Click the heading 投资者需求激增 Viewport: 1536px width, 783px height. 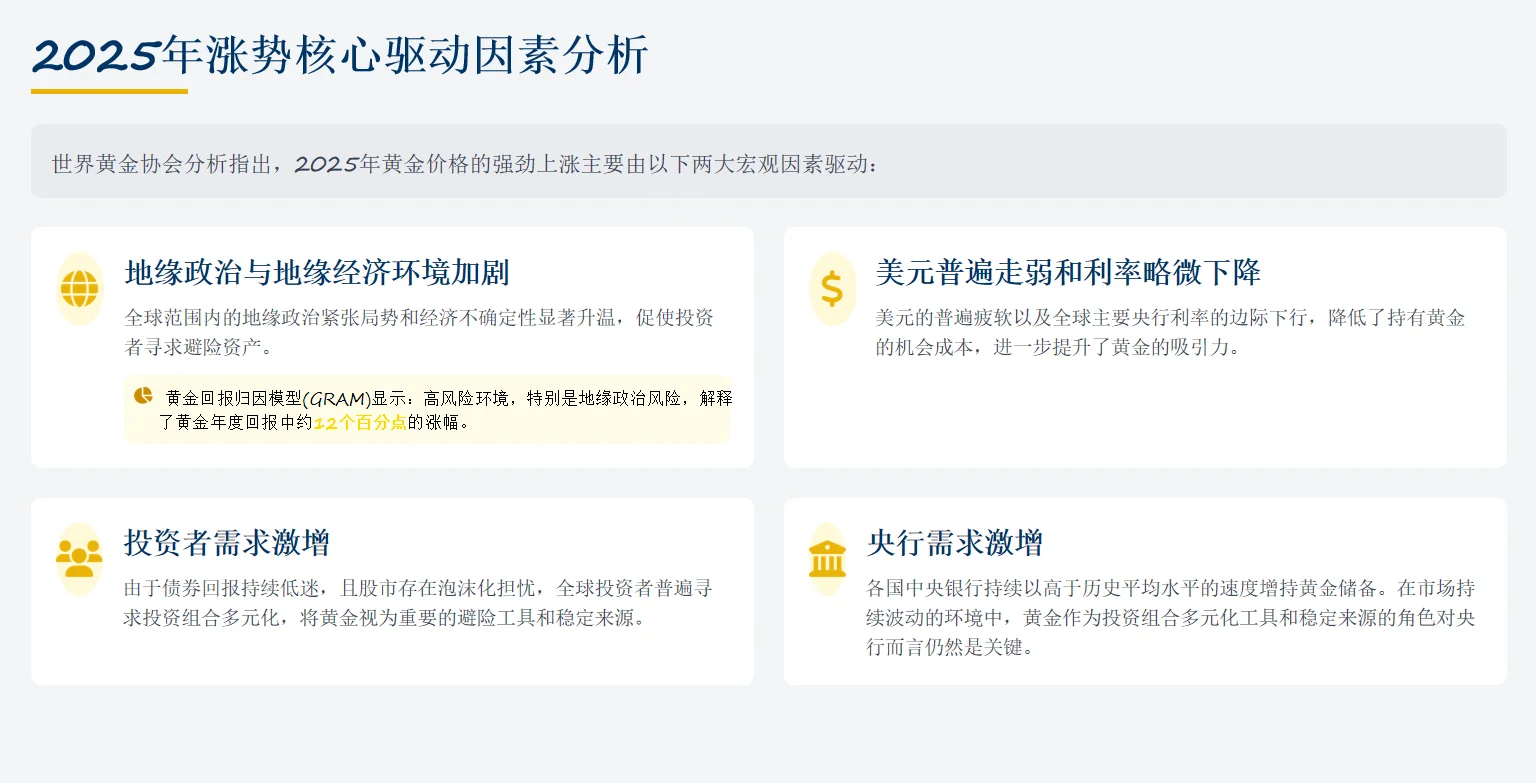pos(227,543)
